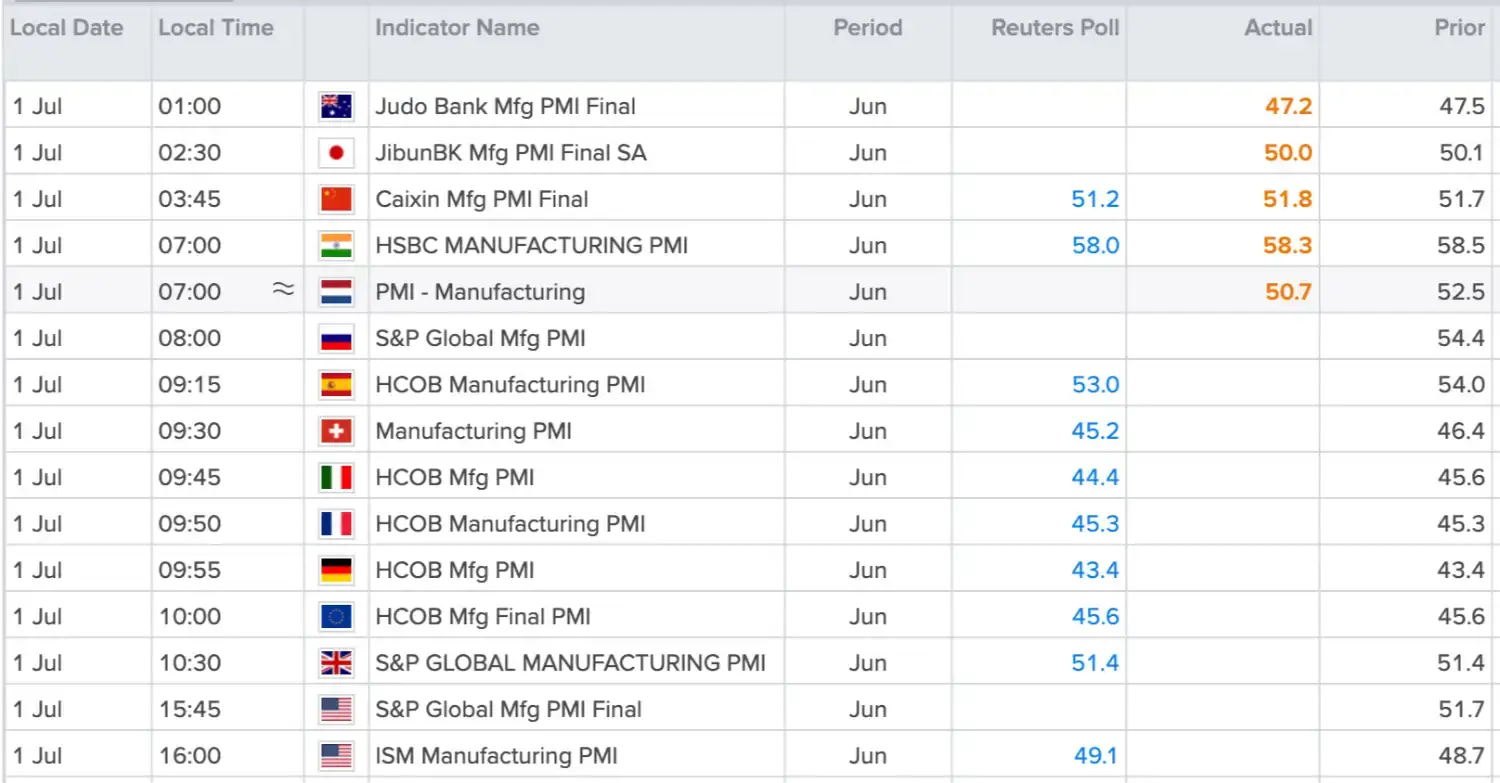Image resolution: width=1500 pixels, height=783 pixels.
Task: Click the European Union flag icon
Action: coord(336,617)
